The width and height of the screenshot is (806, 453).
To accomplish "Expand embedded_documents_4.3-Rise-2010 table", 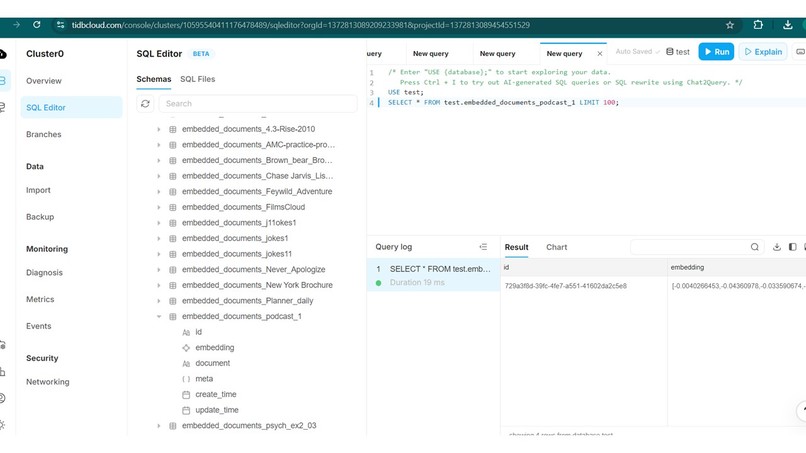I will [159, 129].
